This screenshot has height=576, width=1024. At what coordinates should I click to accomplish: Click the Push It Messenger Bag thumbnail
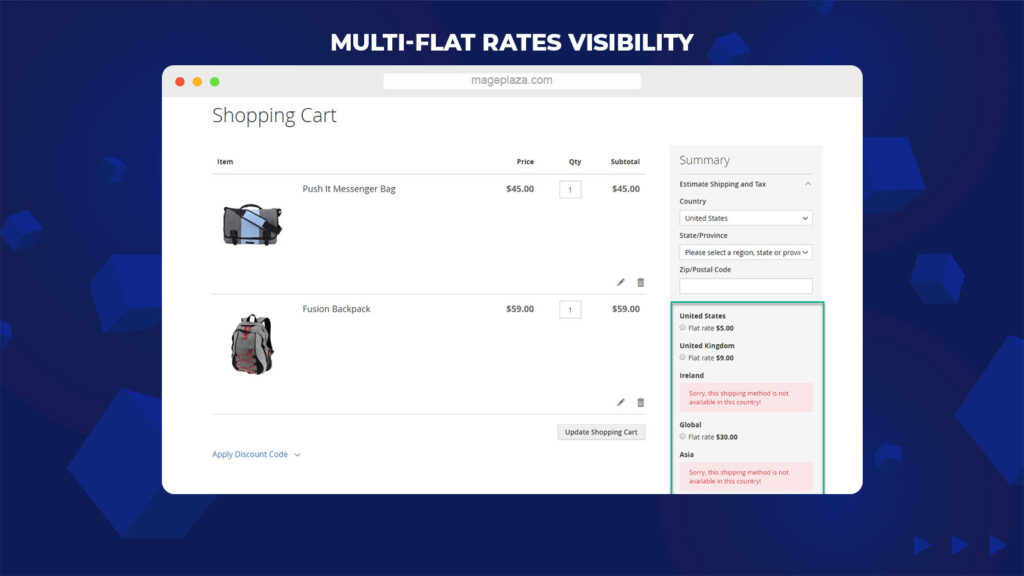click(252, 224)
